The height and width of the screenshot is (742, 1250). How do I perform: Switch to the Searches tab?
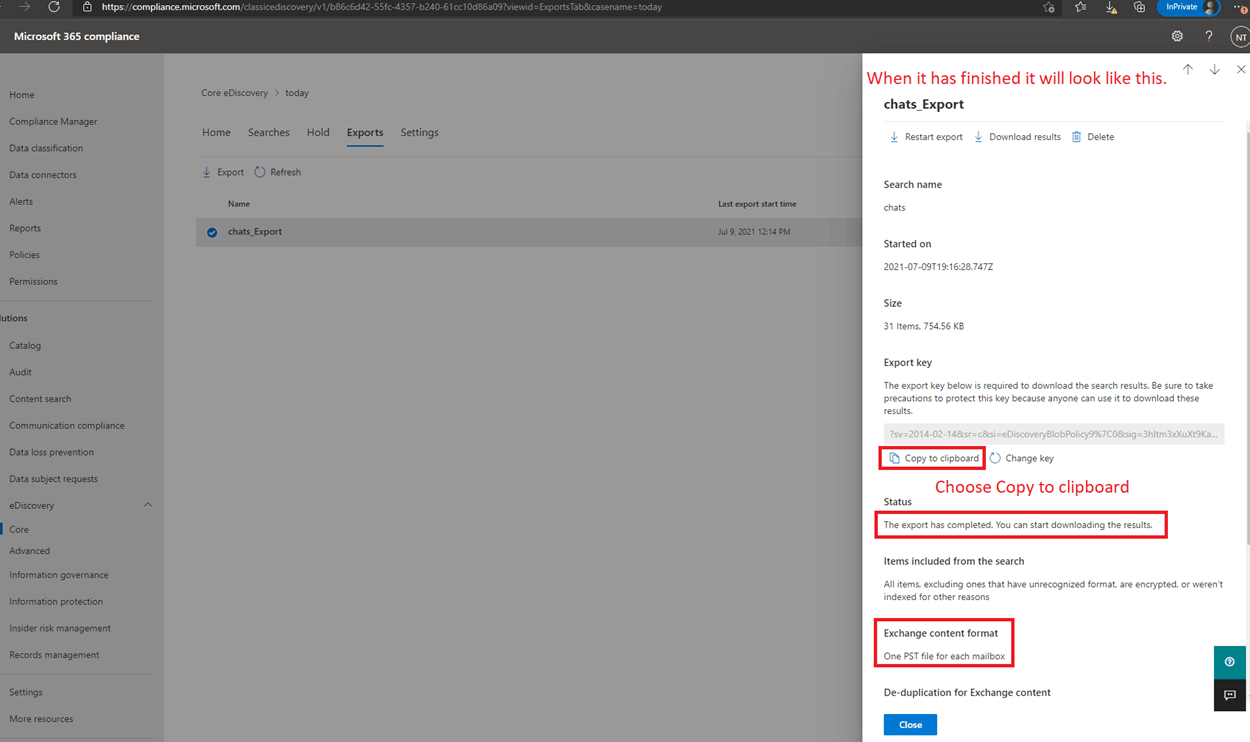269,132
